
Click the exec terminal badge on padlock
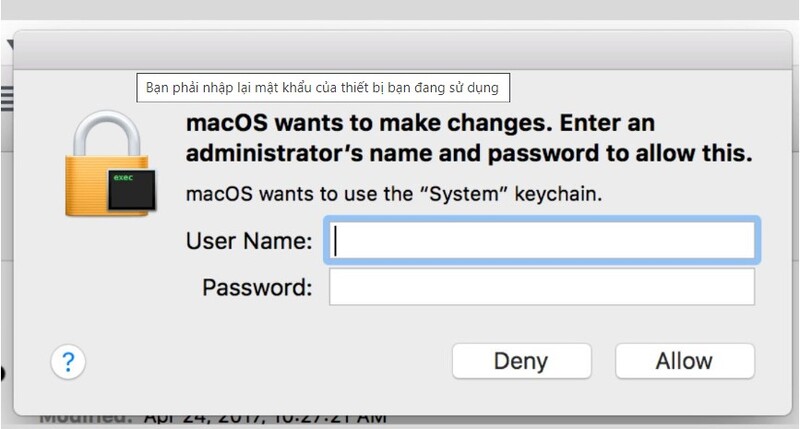click(x=132, y=190)
